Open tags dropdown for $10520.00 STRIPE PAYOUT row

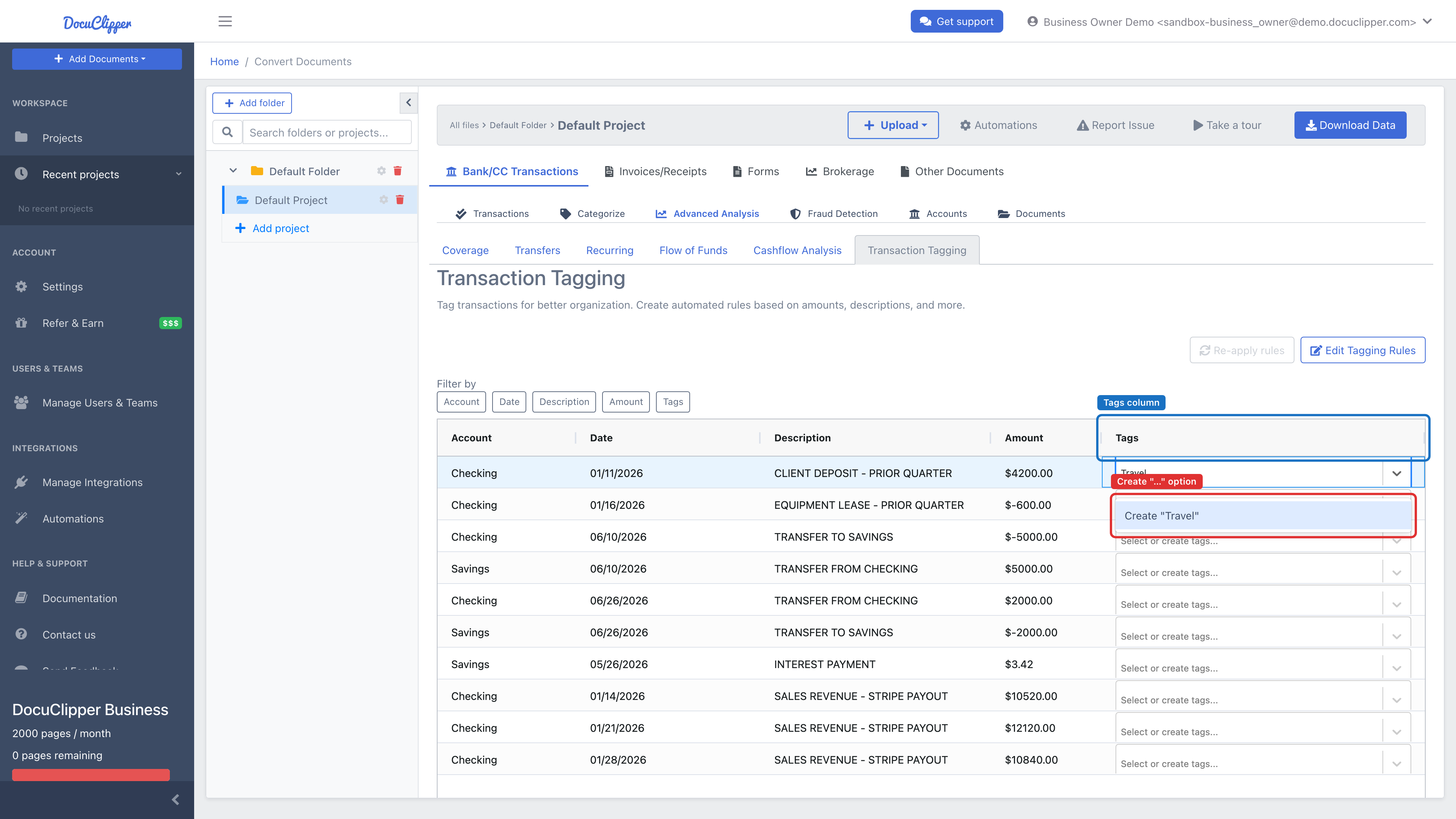(x=1396, y=700)
